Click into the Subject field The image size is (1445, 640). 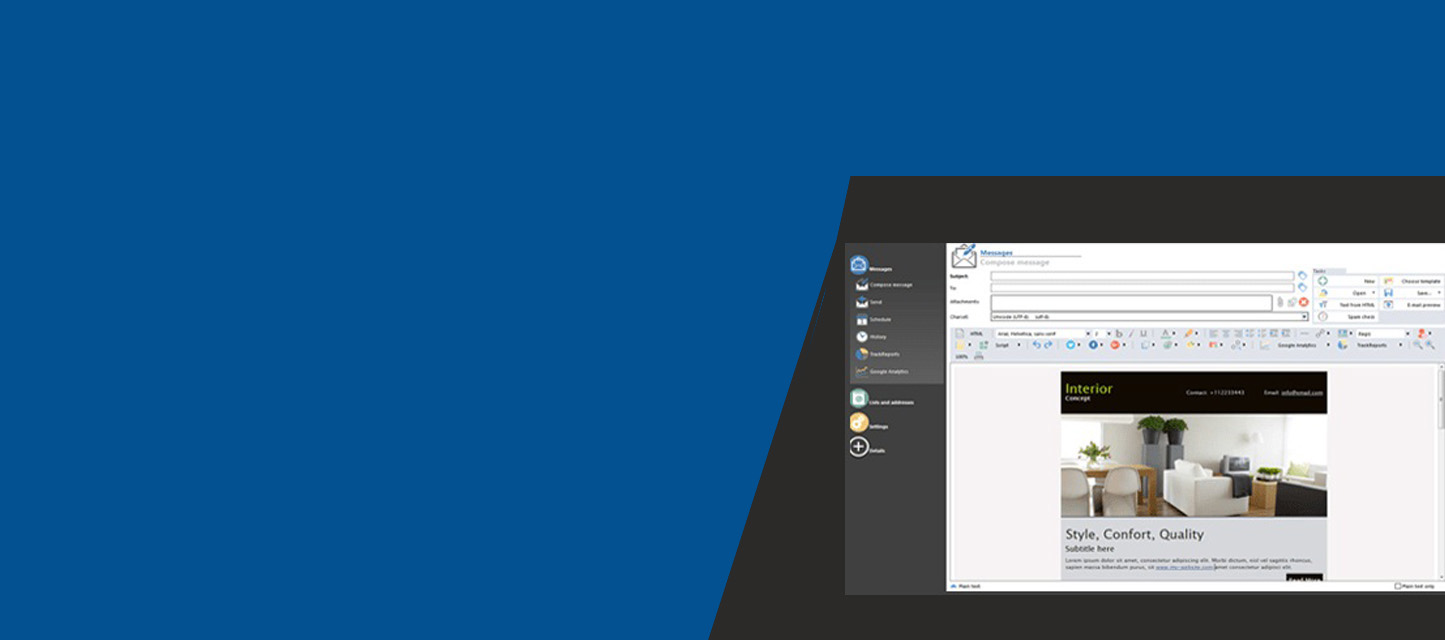point(1142,276)
